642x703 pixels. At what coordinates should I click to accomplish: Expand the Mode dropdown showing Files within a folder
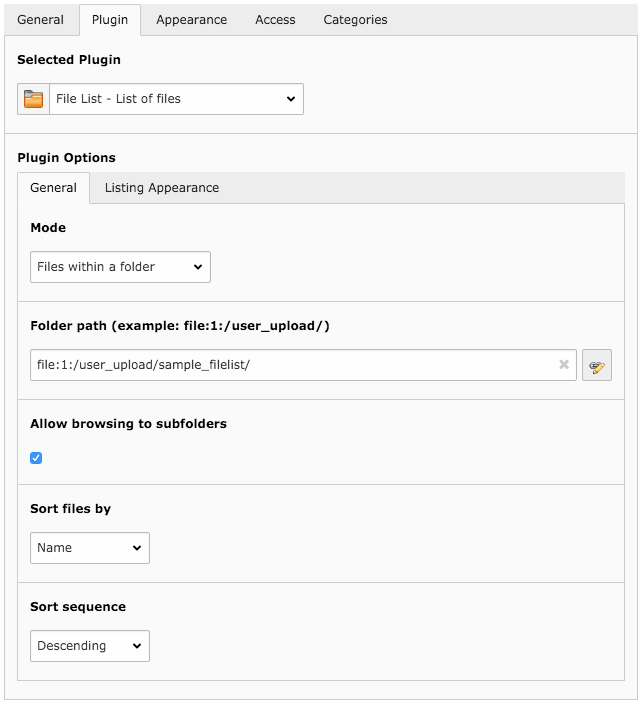(x=120, y=267)
